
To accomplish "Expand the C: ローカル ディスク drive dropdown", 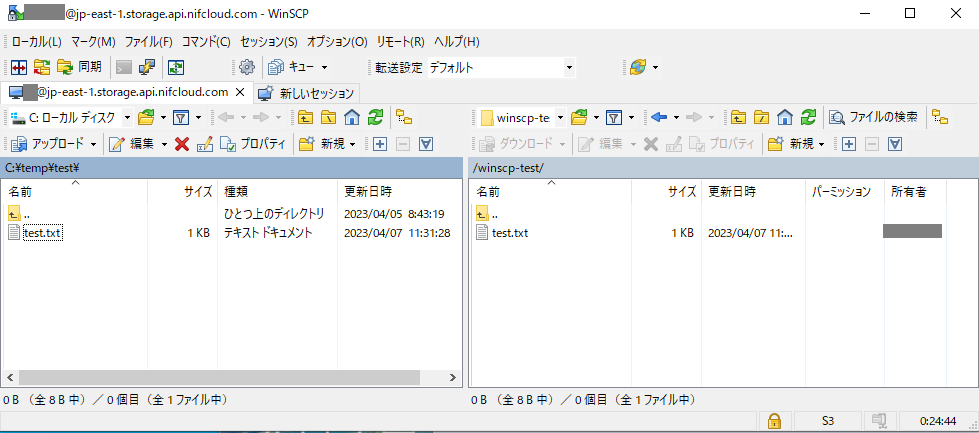I will point(127,117).
